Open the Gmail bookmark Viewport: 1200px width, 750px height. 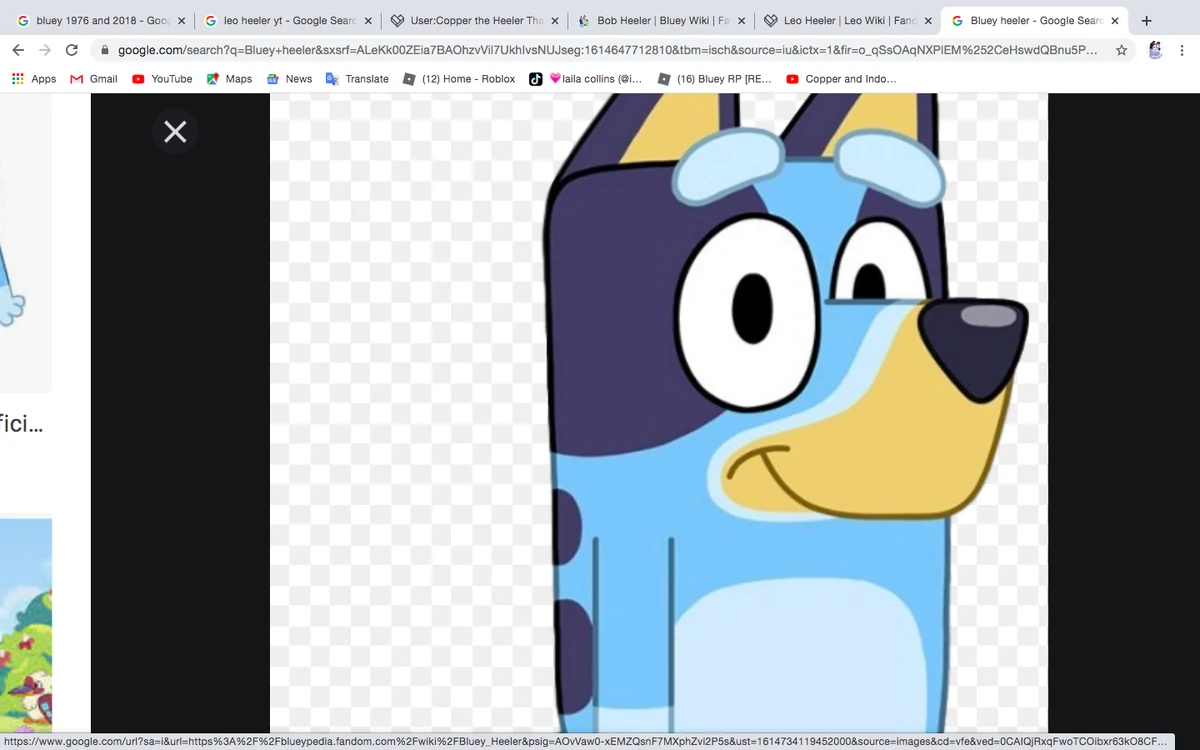92,78
